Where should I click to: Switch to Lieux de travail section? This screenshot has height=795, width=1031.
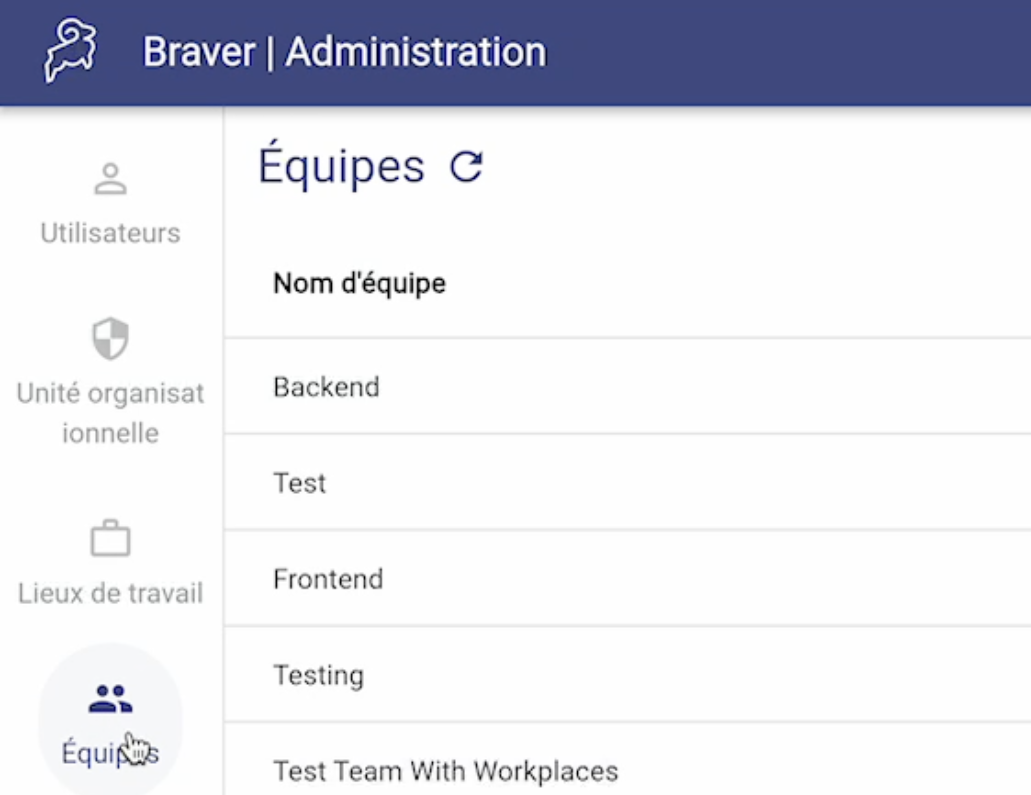(110, 593)
